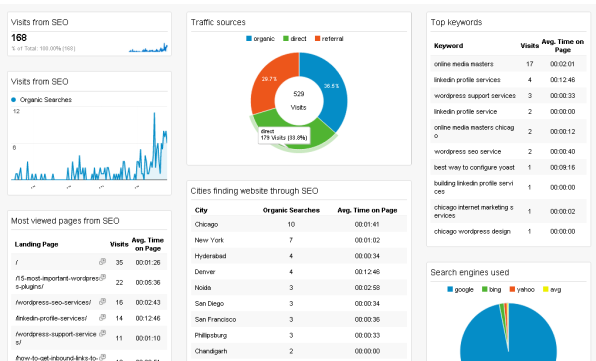Image resolution: width=596 pixels, height=361 pixels.
Task: Toggle direct legend in Traffic sources
Action: 295,39
